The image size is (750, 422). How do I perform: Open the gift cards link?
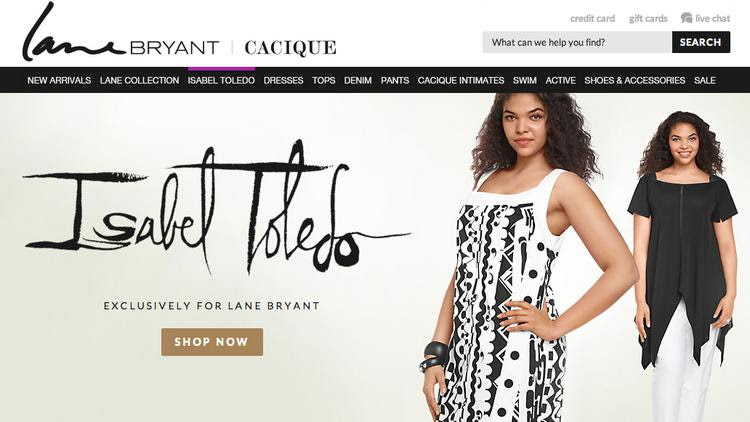[x=648, y=19]
